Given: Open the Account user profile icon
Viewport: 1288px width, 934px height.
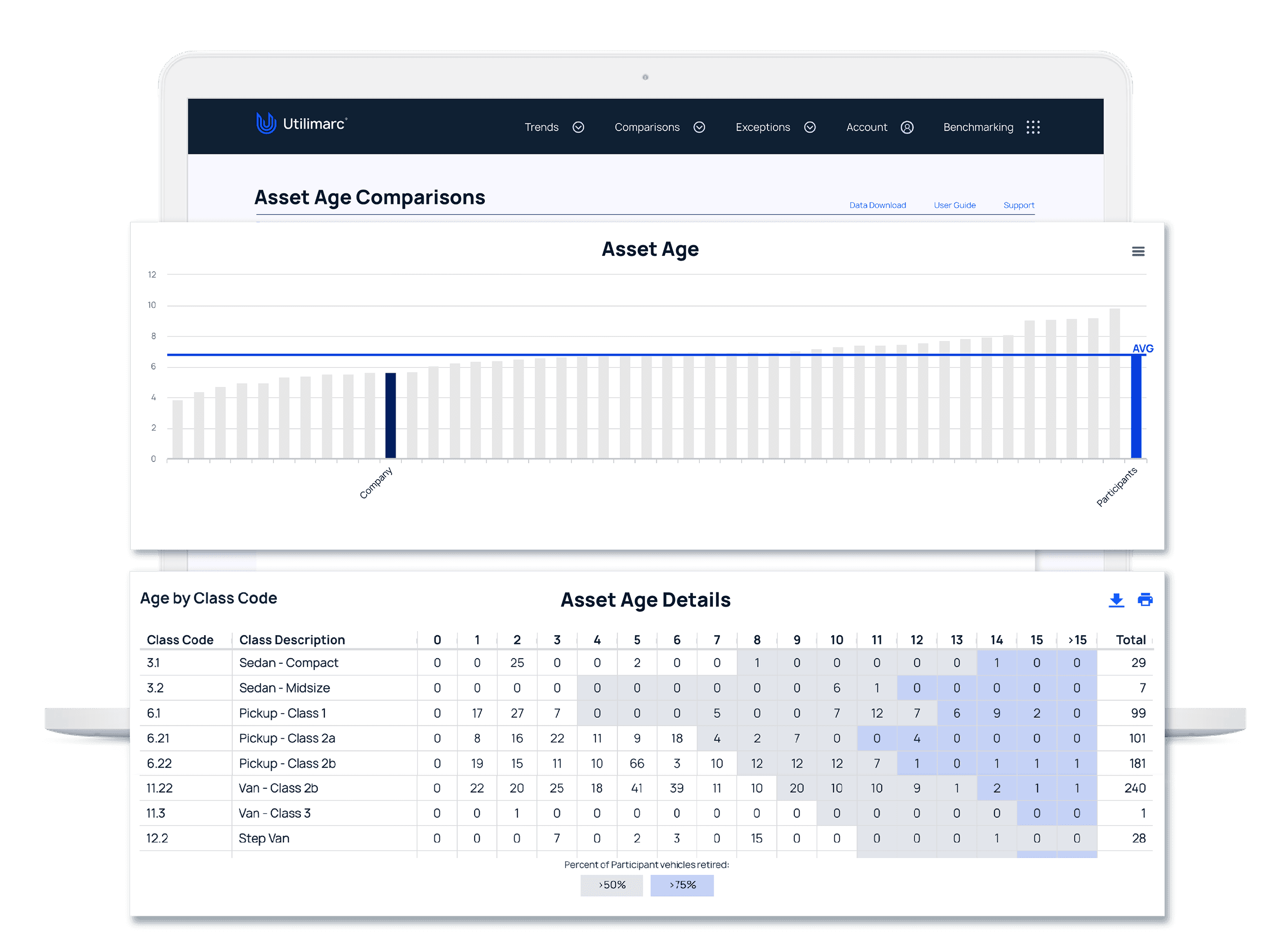Looking at the screenshot, I should (907, 127).
